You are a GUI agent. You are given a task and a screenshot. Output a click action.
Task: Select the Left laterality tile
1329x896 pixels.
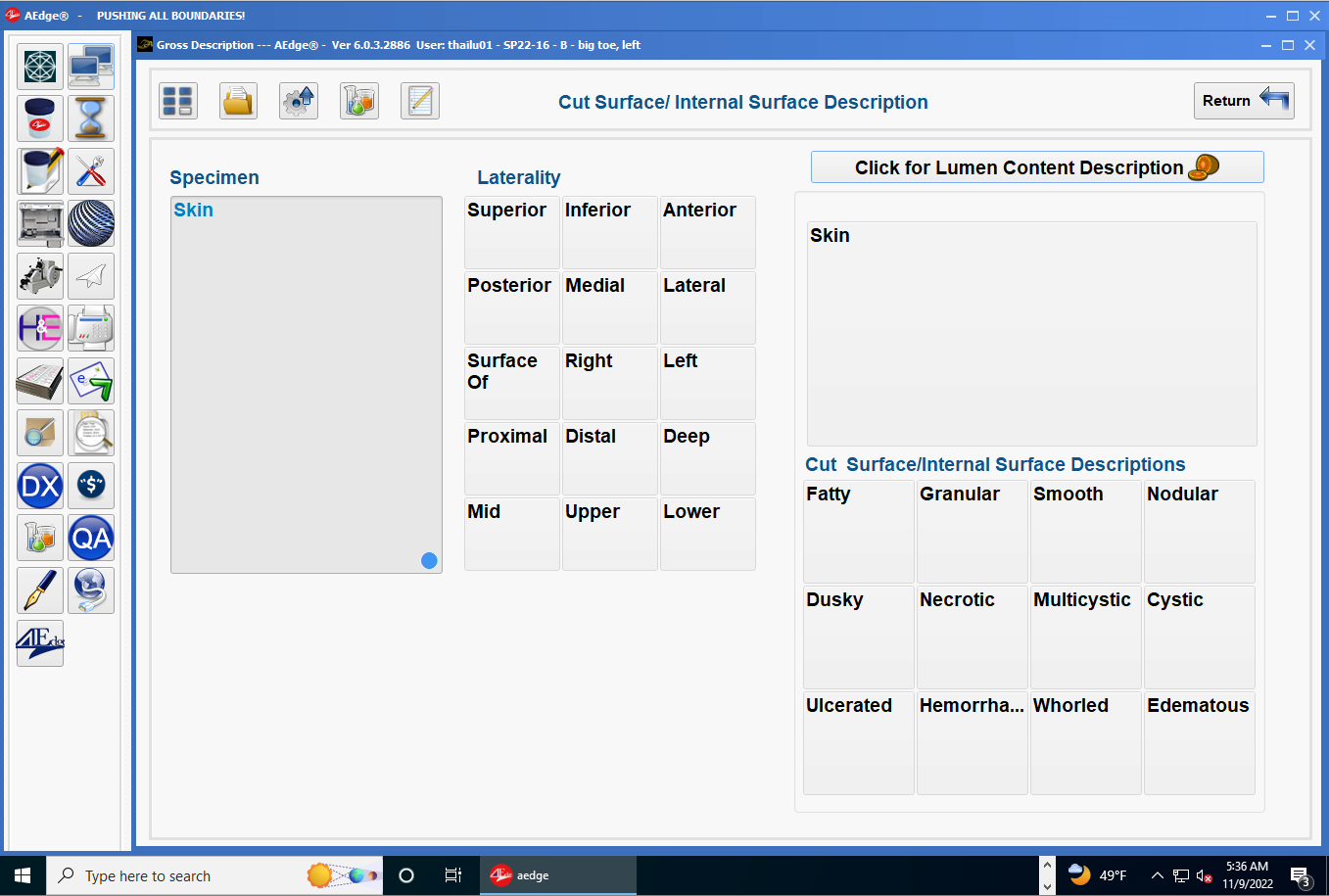point(708,384)
